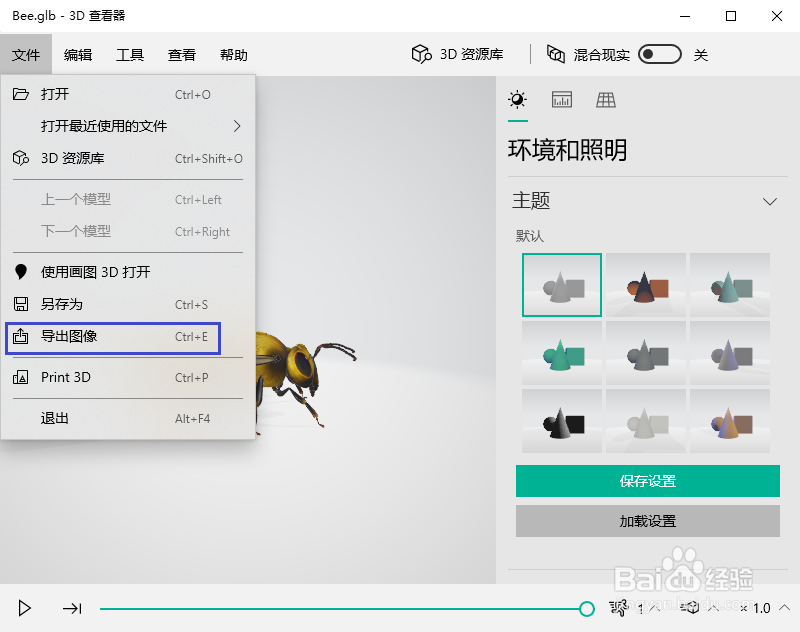Step the animation forward with the arrow-to-bar control

coord(72,608)
